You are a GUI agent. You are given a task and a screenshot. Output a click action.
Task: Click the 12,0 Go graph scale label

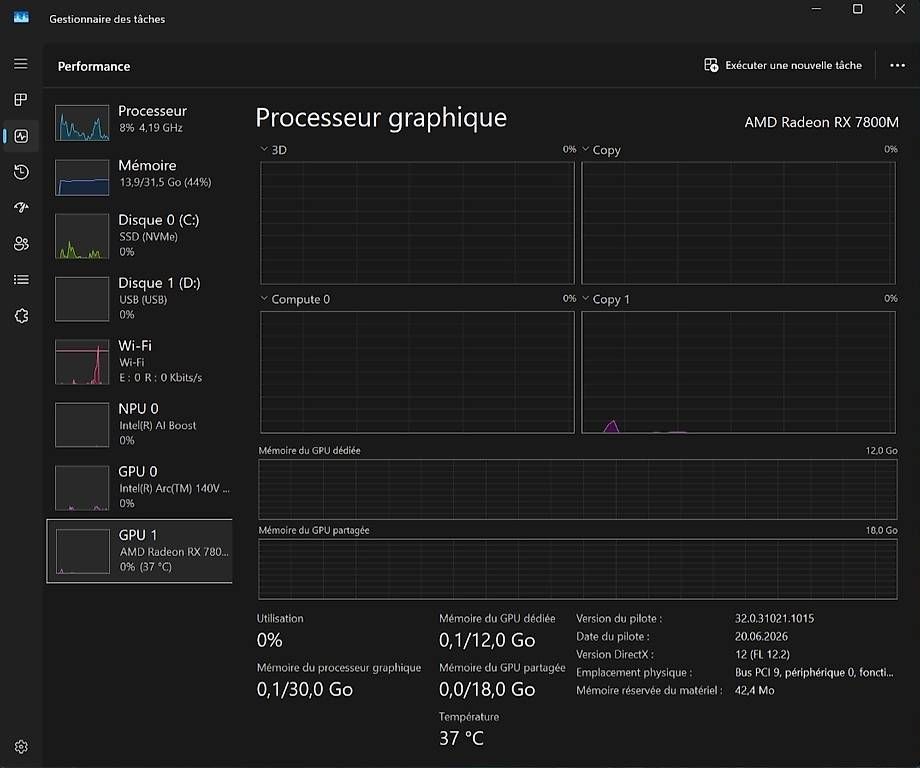881,451
